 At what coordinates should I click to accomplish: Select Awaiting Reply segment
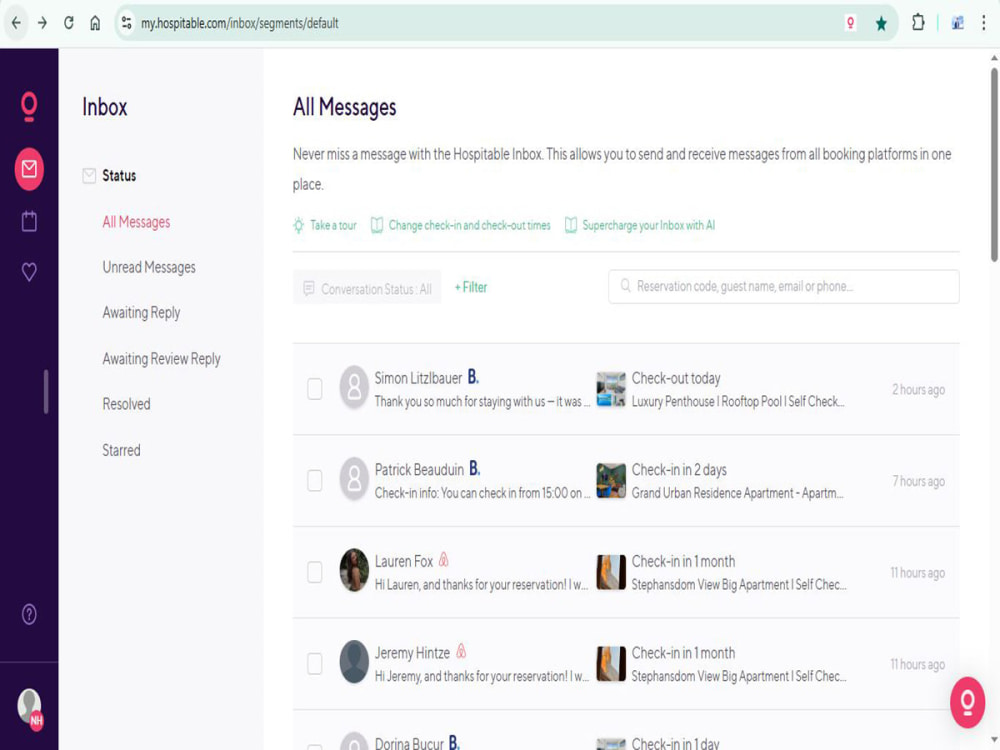coord(141,312)
